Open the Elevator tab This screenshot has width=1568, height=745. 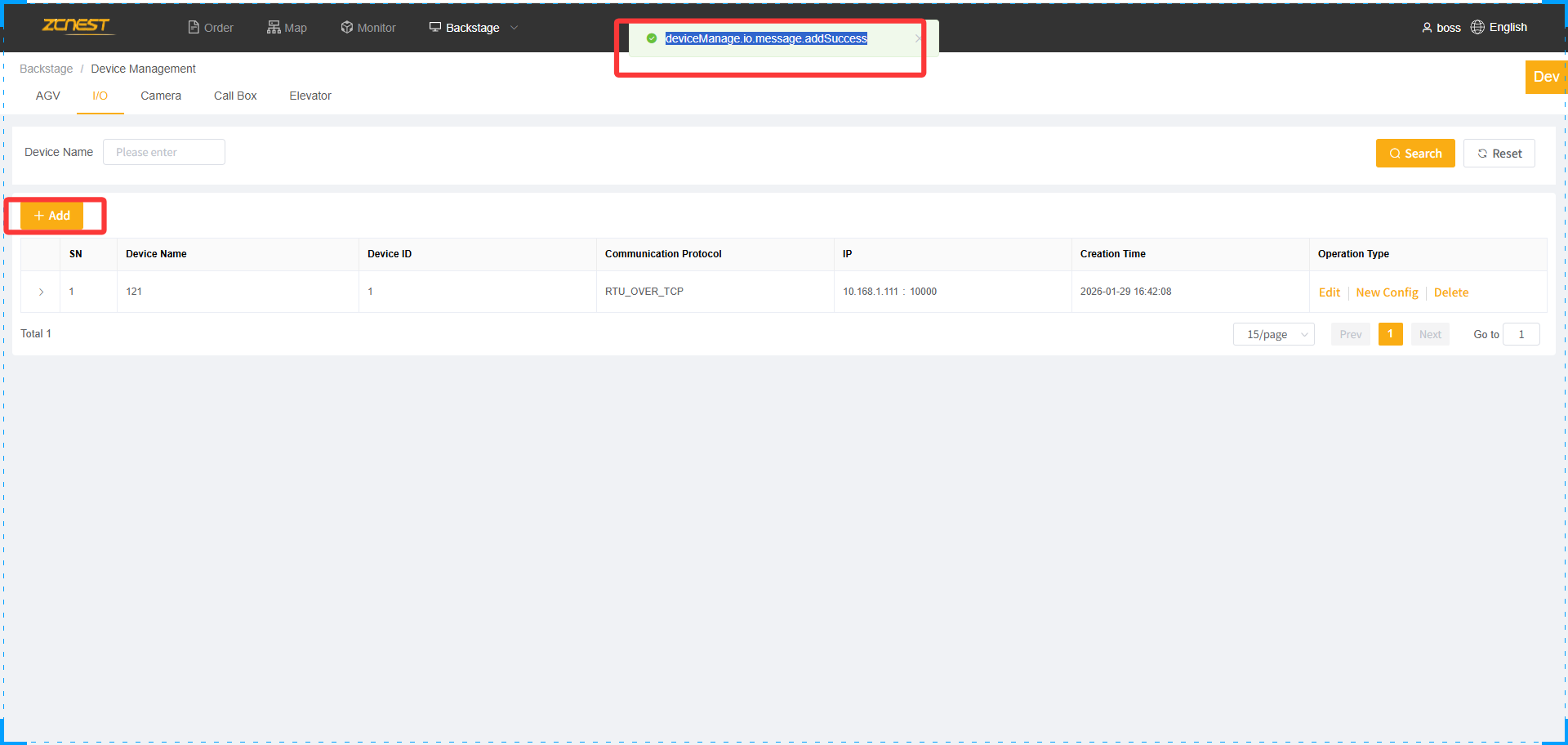tap(310, 96)
